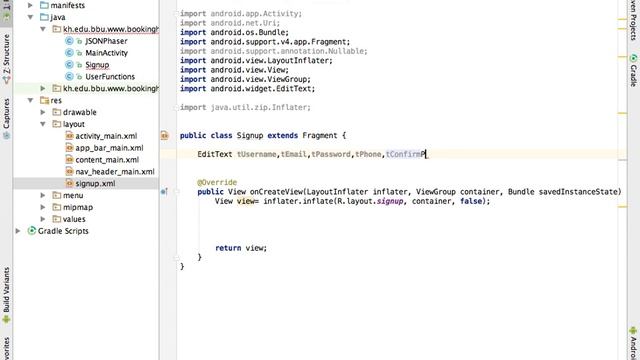Click the values folder icon
Viewport: 640px width, 360px height.
tap(57, 219)
